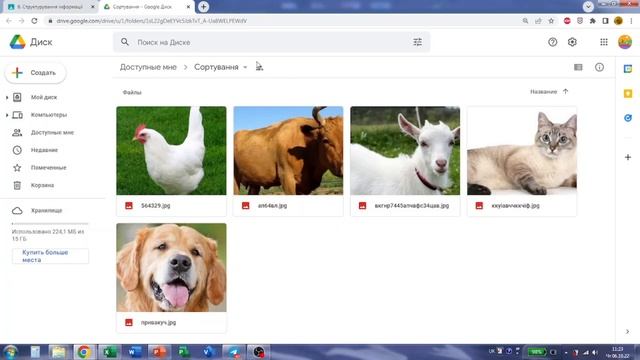Reverse sort direction arrow
The height and width of the screenshot is (360, 640).
[565, 91]
